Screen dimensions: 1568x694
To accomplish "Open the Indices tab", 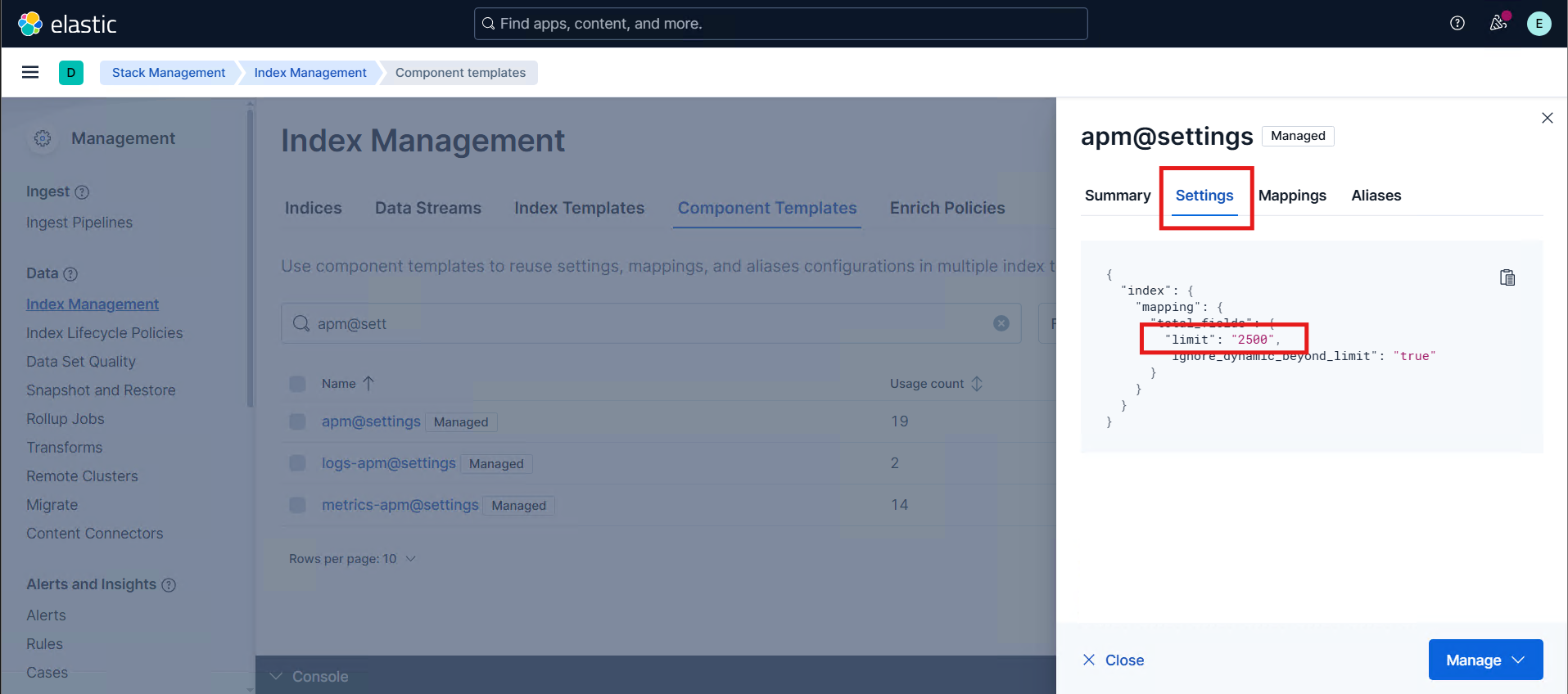I will (x=314, y=208).
